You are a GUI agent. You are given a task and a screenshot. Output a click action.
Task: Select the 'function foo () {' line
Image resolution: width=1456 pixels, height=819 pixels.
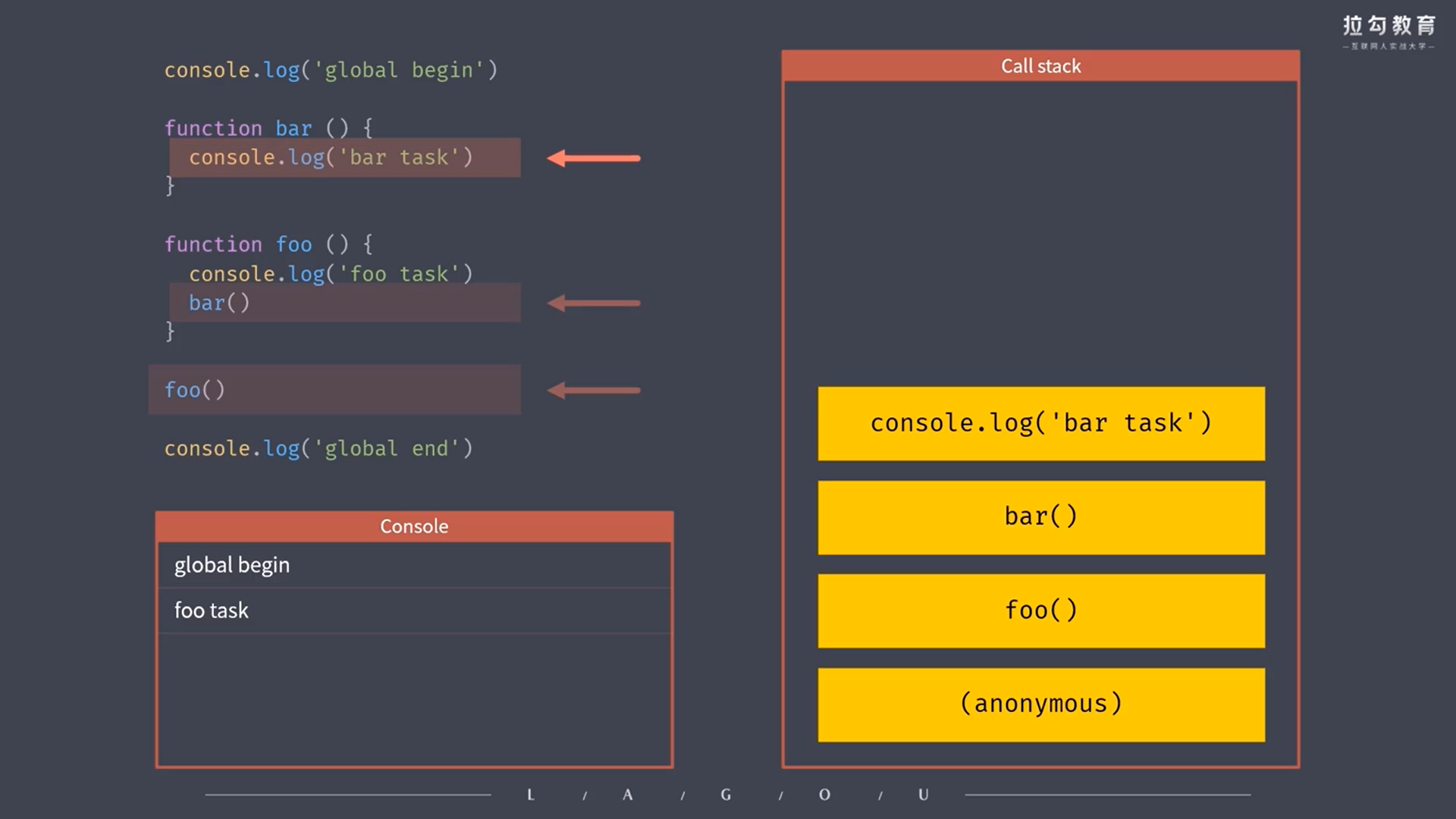click(x=268, y=244)
